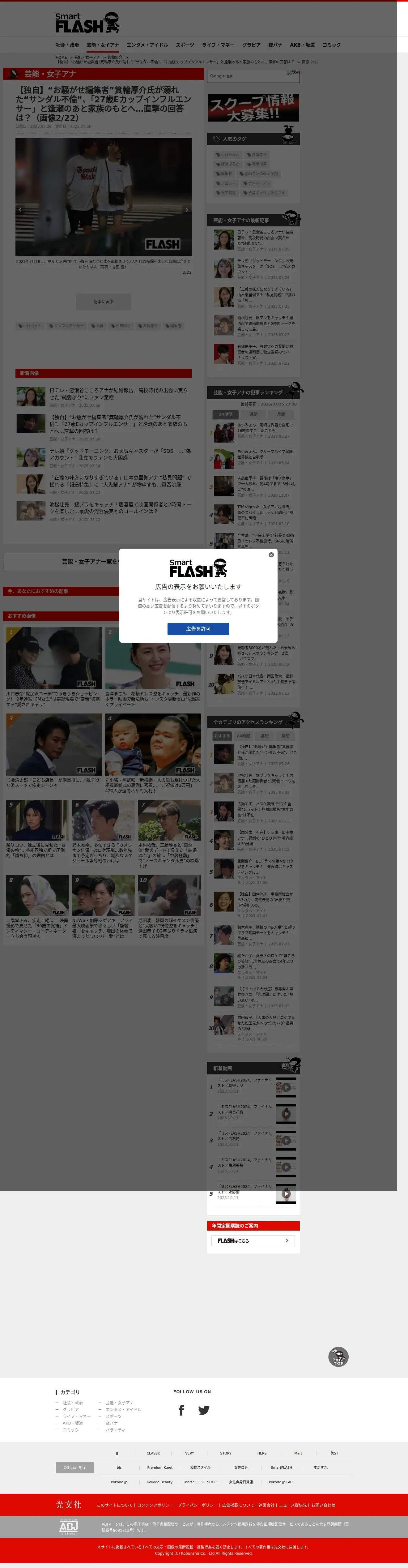Show previous image with carousel left arrow
The width and height of the screenshot is (408, 1568).
[x=20, y=209]
